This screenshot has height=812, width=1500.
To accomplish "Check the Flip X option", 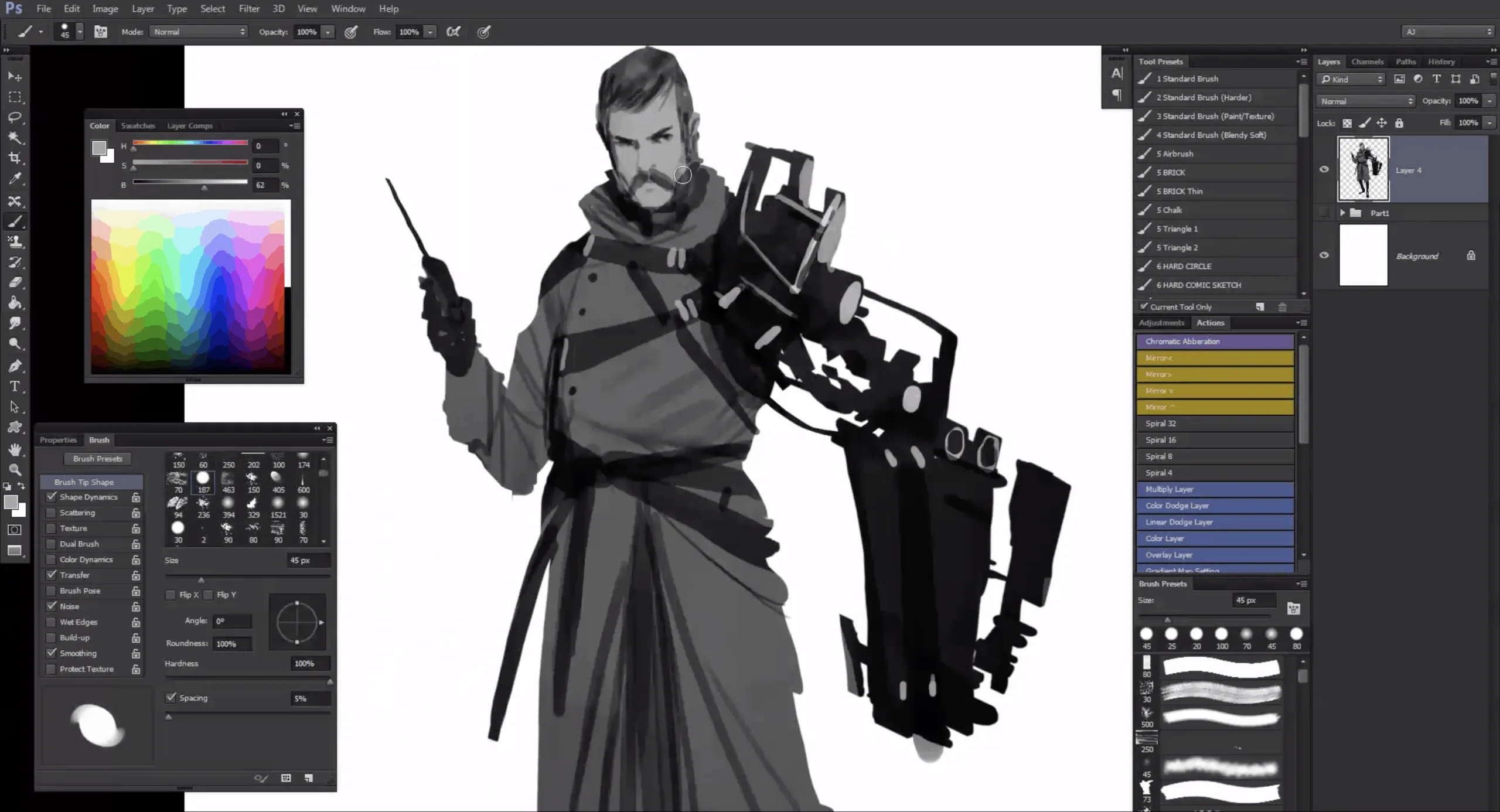I will point(171,595).
